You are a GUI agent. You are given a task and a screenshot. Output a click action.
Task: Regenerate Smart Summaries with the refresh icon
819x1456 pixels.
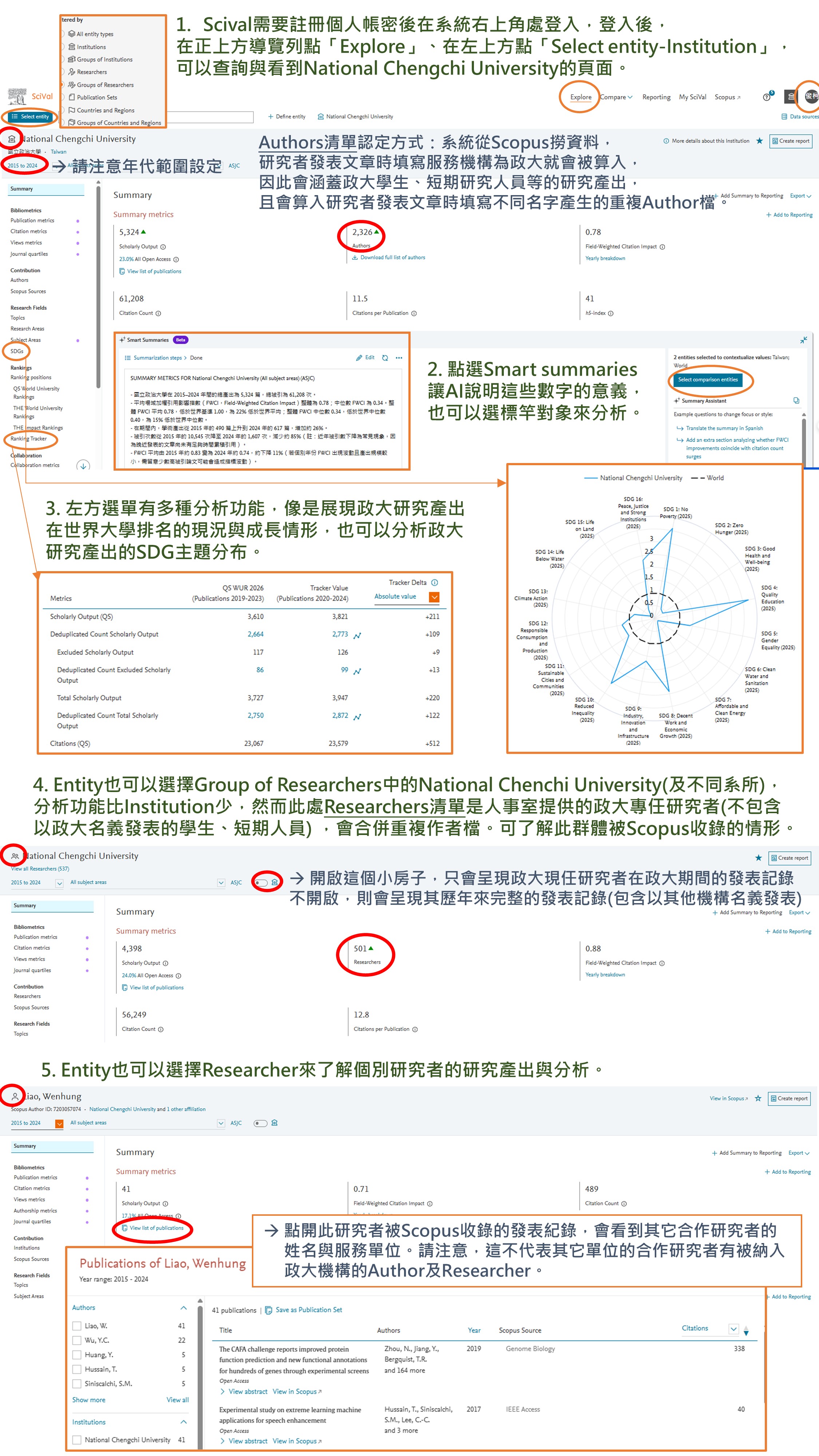(x=385, y=358)
